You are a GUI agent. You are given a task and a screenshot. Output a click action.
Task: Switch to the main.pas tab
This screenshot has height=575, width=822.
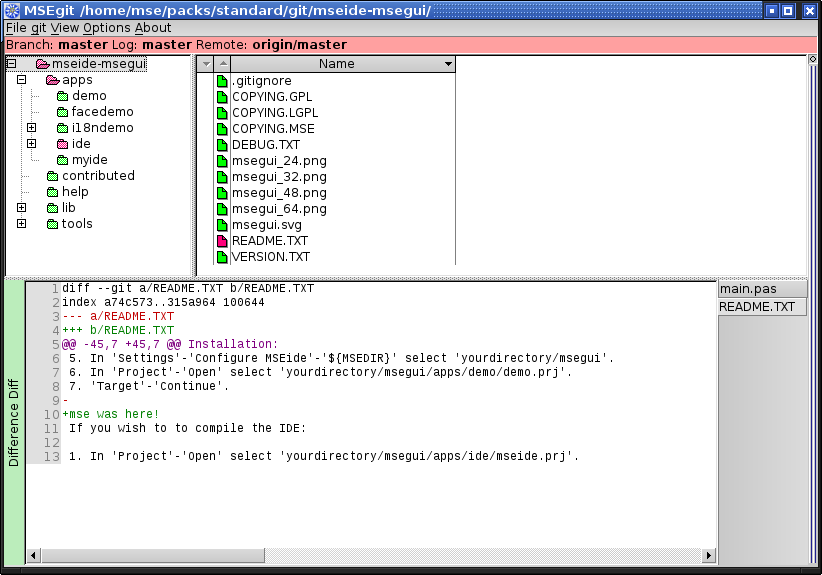(748, 289)
